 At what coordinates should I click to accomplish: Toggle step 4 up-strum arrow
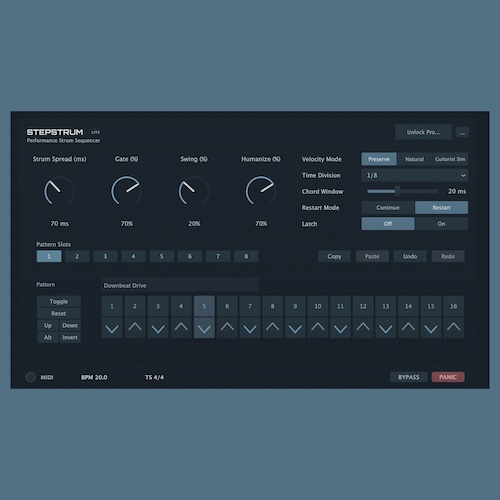181,328
